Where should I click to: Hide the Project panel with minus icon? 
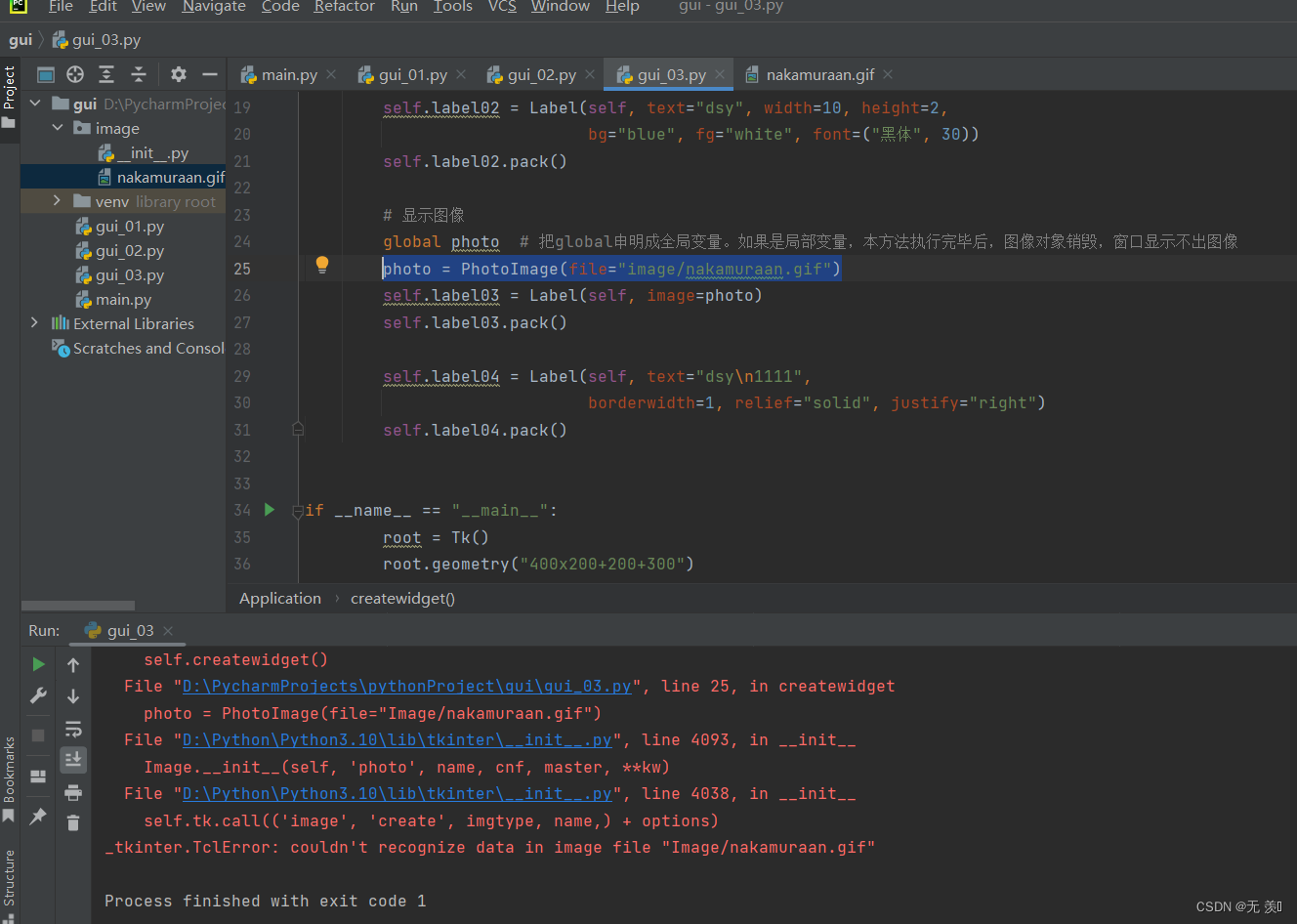[x=209, y=74]
